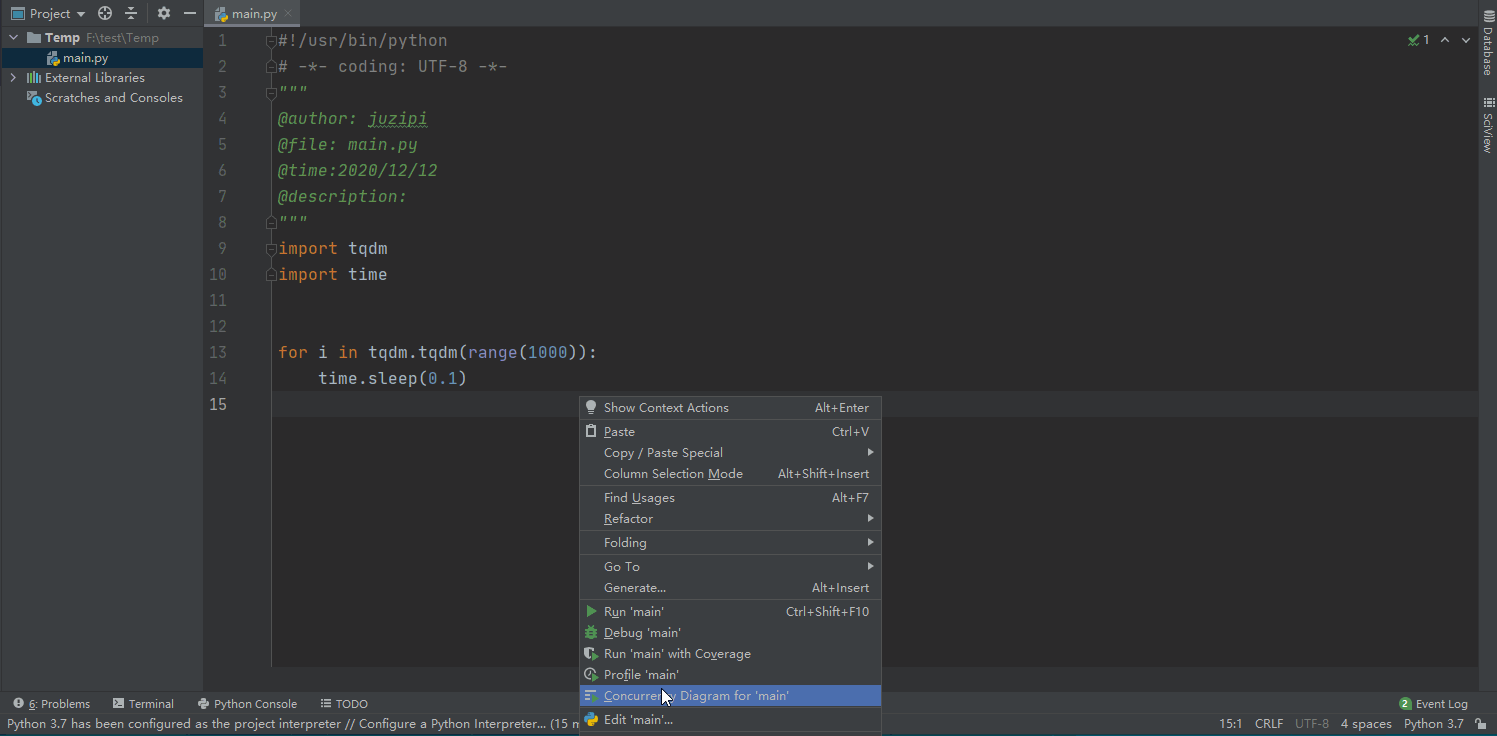Click the Collapse All icon in Project toolbar
Image resolution: width=1497 pixels, height=736 pixels.
[131, 14]
